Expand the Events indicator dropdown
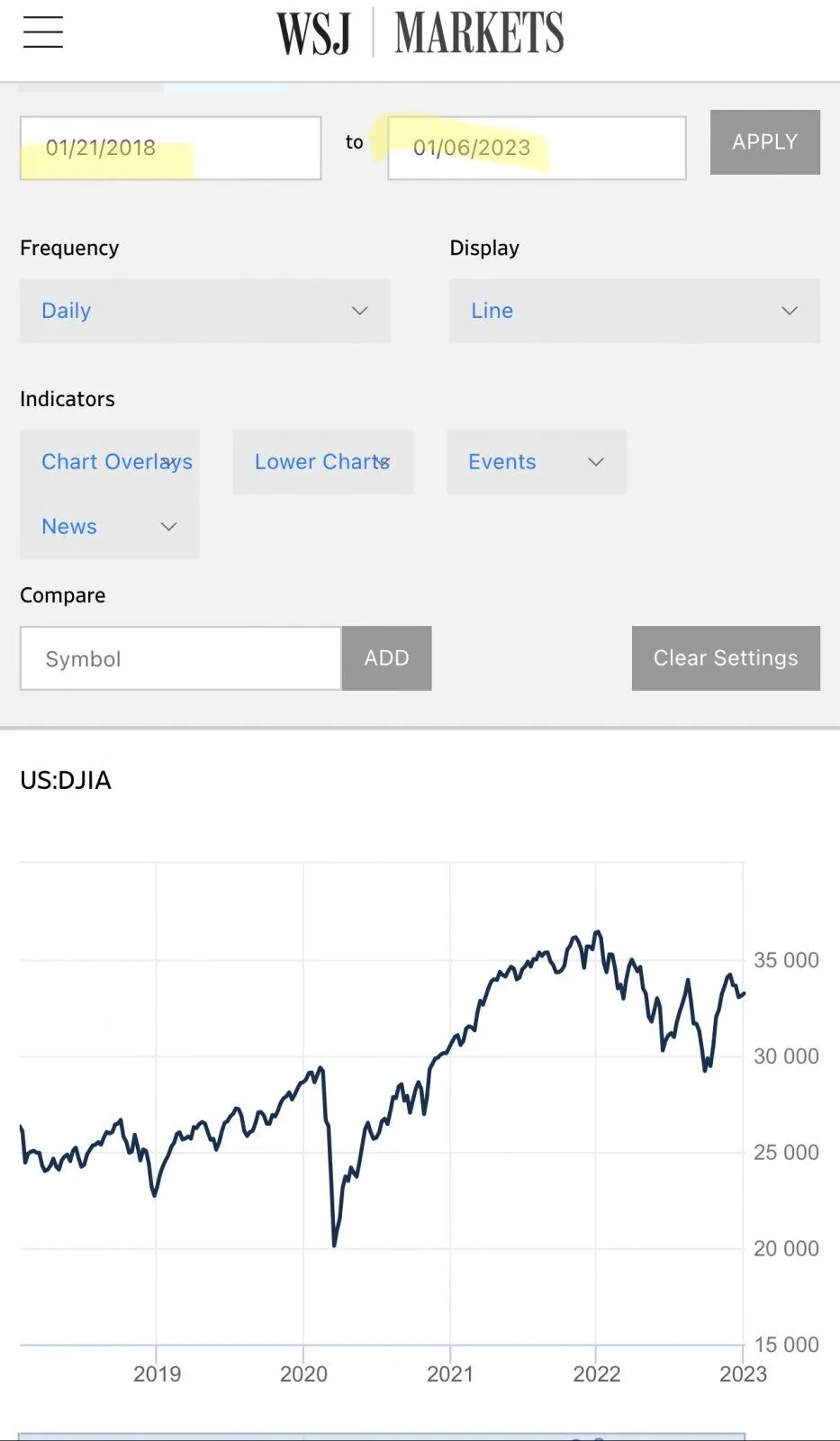Image resolution: width=840 pixels, height=1441 pixels. tap(536, 462)
